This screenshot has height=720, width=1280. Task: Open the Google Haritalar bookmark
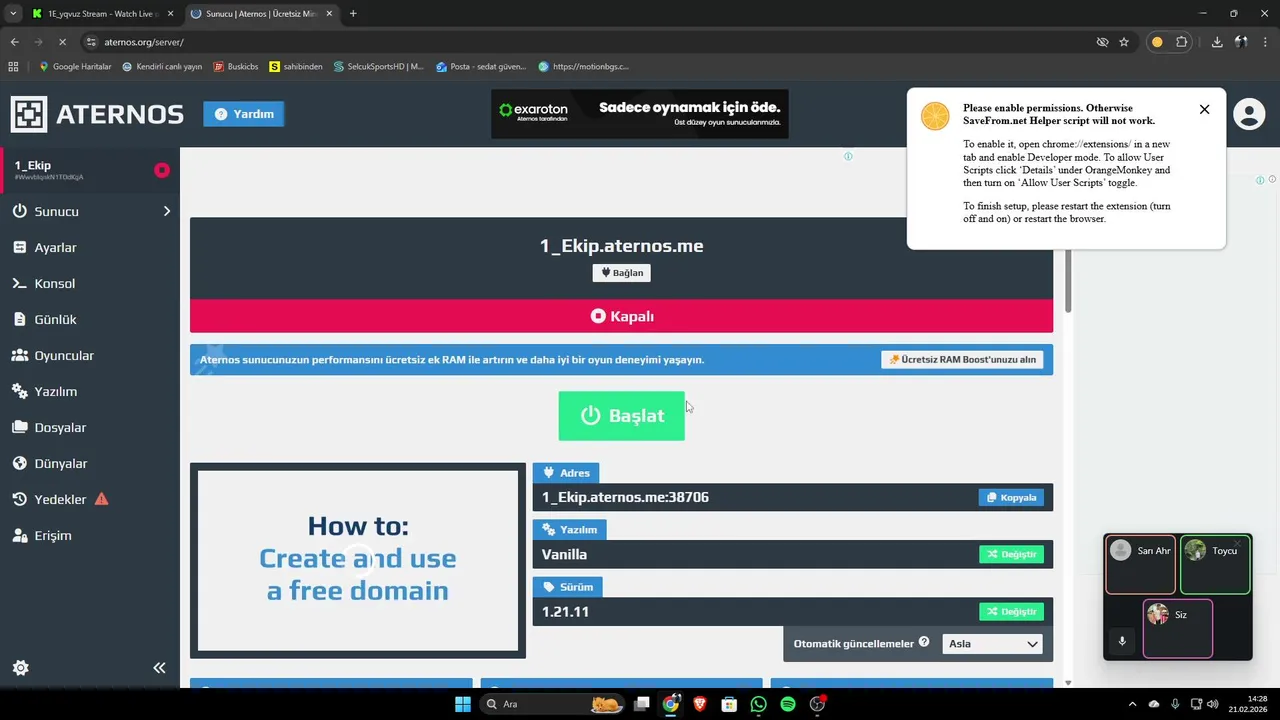(x=75, y=67)
